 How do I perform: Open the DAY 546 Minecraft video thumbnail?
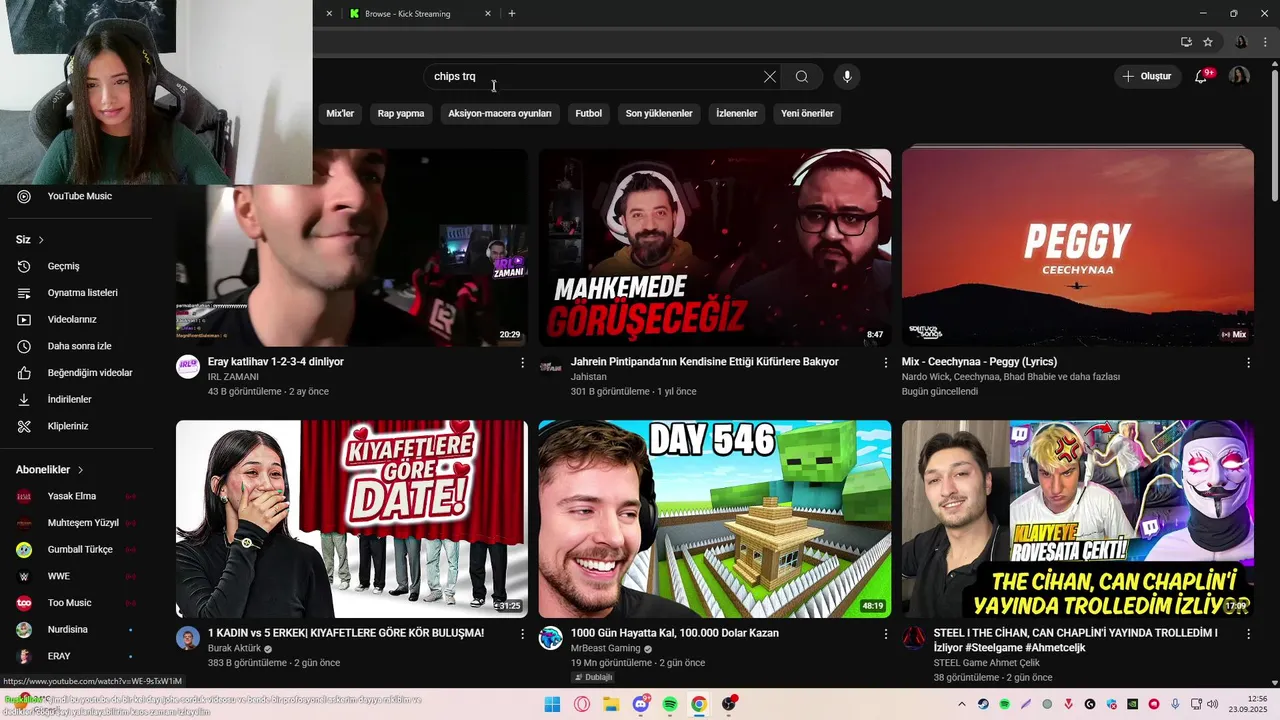[x=715, y=519]
